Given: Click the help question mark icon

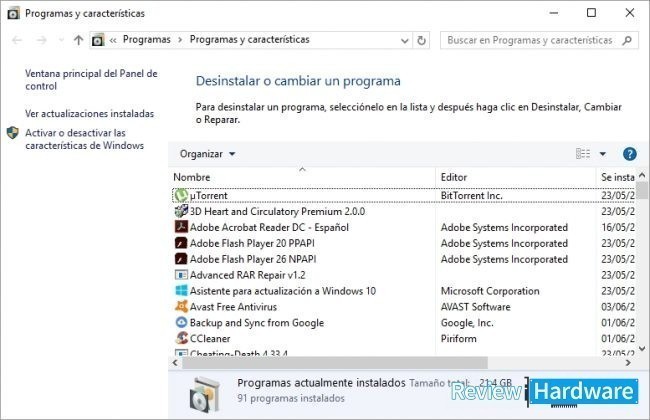Looking at the screenshot, I should (x=629, y=154).
